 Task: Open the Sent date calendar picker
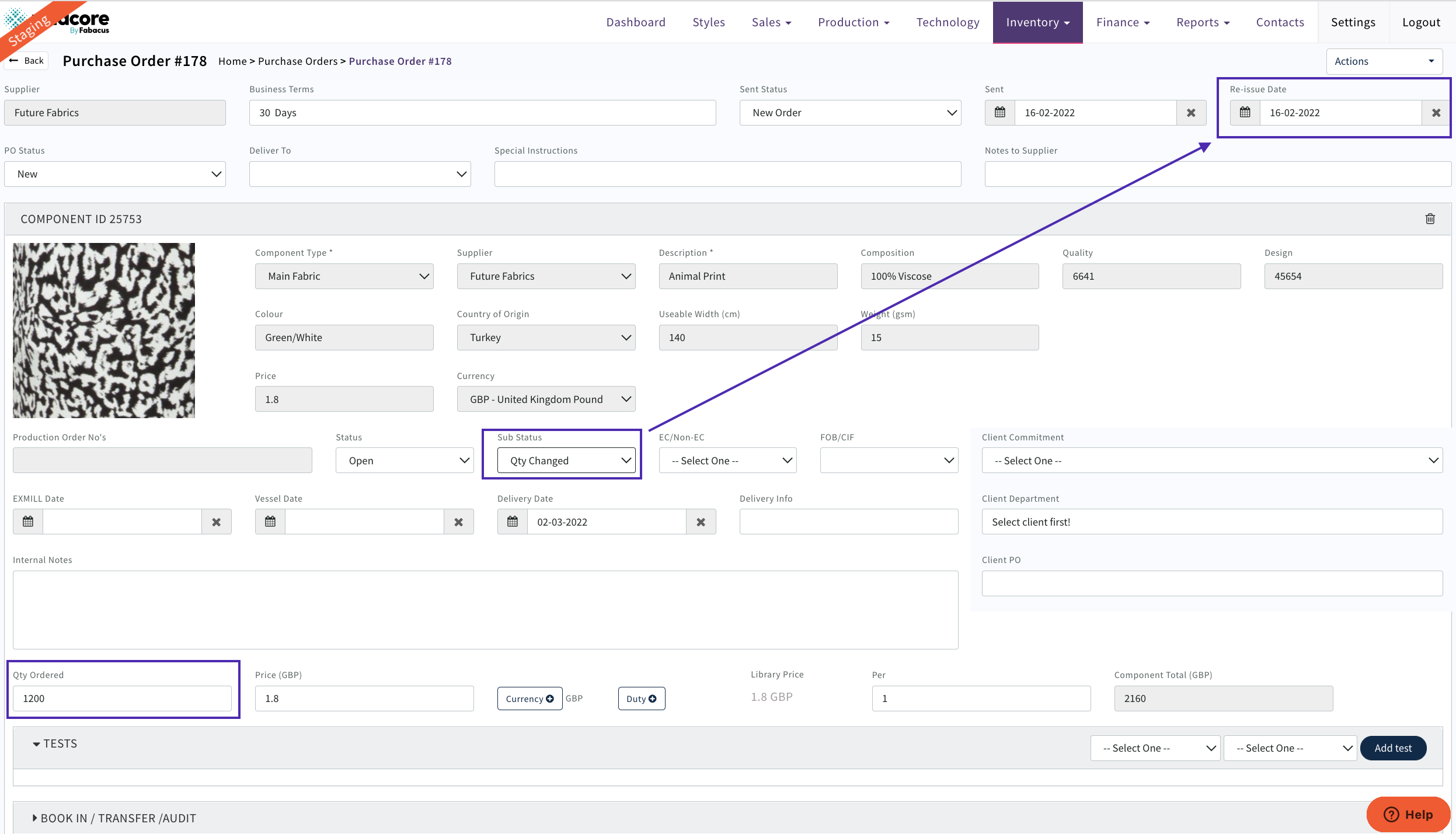click(999, 112)
